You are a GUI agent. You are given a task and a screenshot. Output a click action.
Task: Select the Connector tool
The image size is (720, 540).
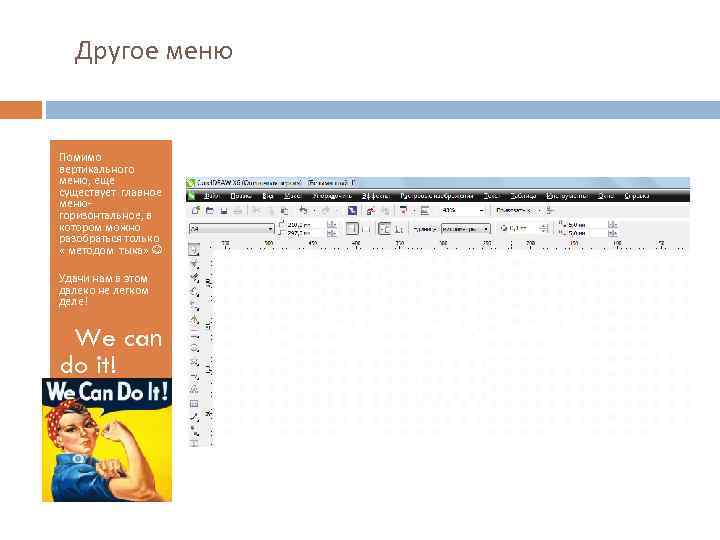(x=194, y=430)
